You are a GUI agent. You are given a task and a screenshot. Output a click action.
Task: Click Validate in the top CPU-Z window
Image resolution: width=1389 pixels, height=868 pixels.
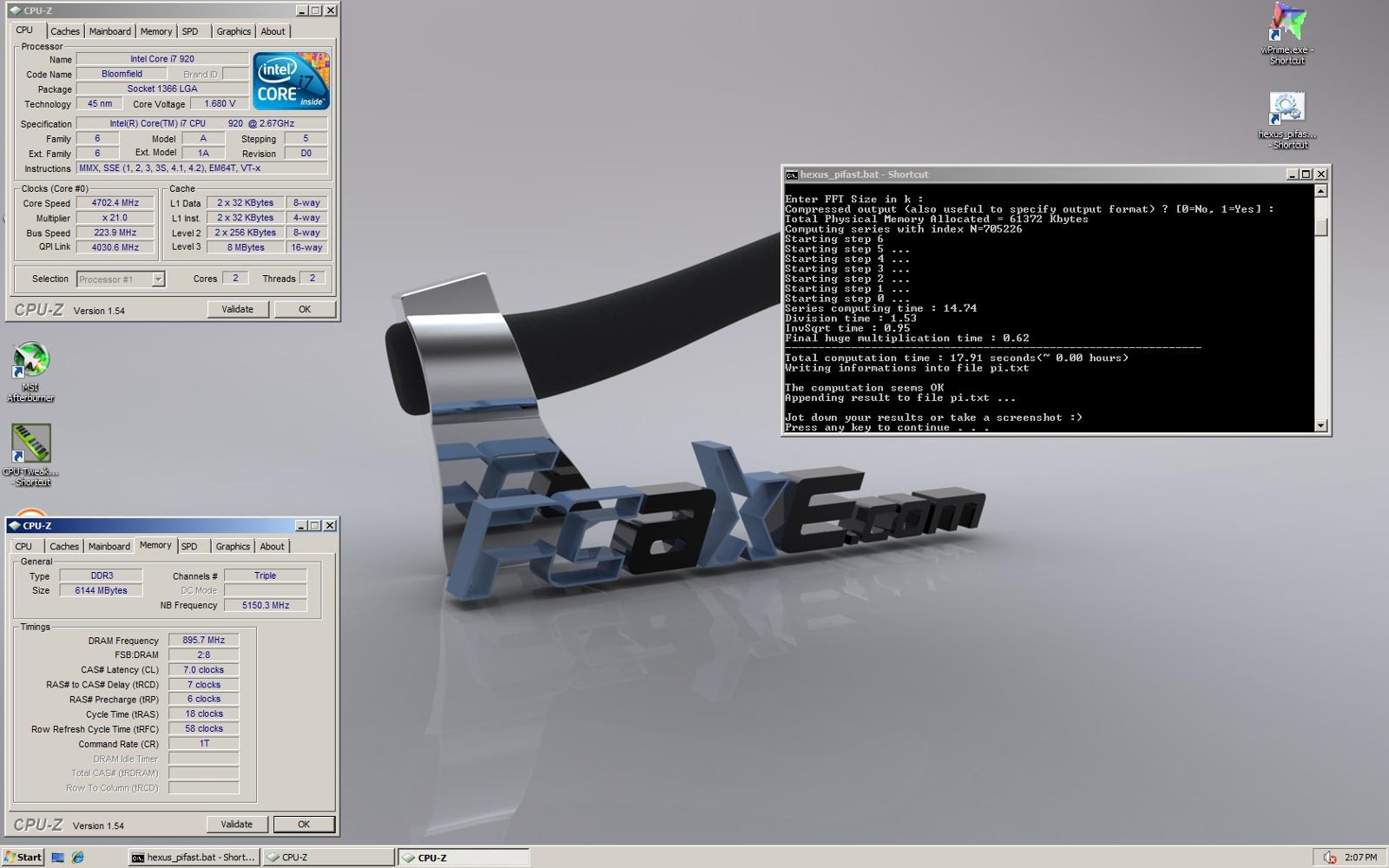(x=237, y=309)
